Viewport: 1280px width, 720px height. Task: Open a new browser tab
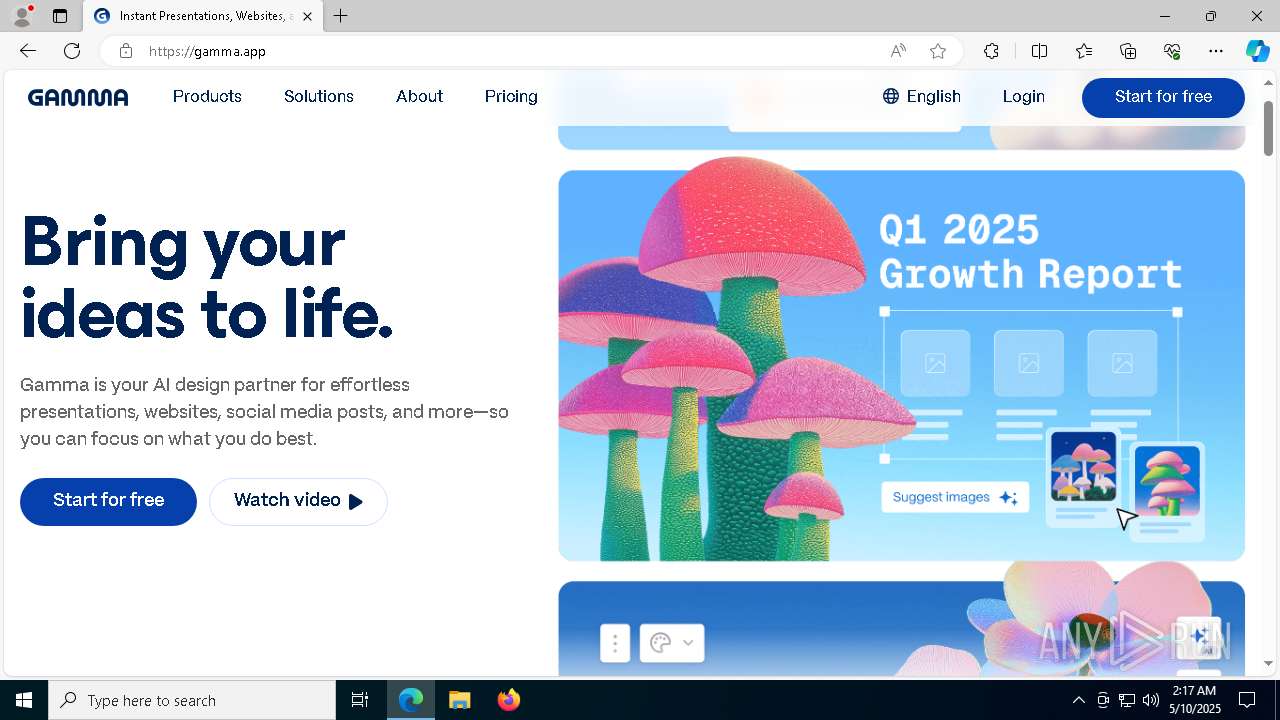pos(341,16)
